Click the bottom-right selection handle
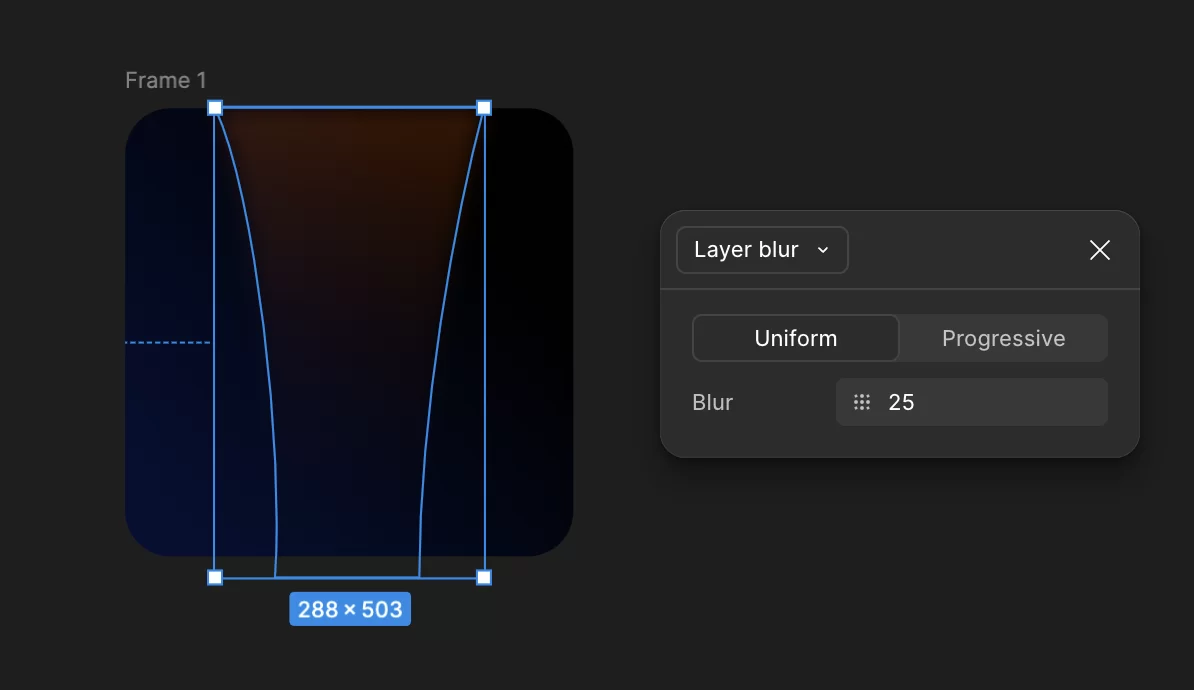Image resolution: width=1194 pixels, height=690 pixels. coord(484,577)
